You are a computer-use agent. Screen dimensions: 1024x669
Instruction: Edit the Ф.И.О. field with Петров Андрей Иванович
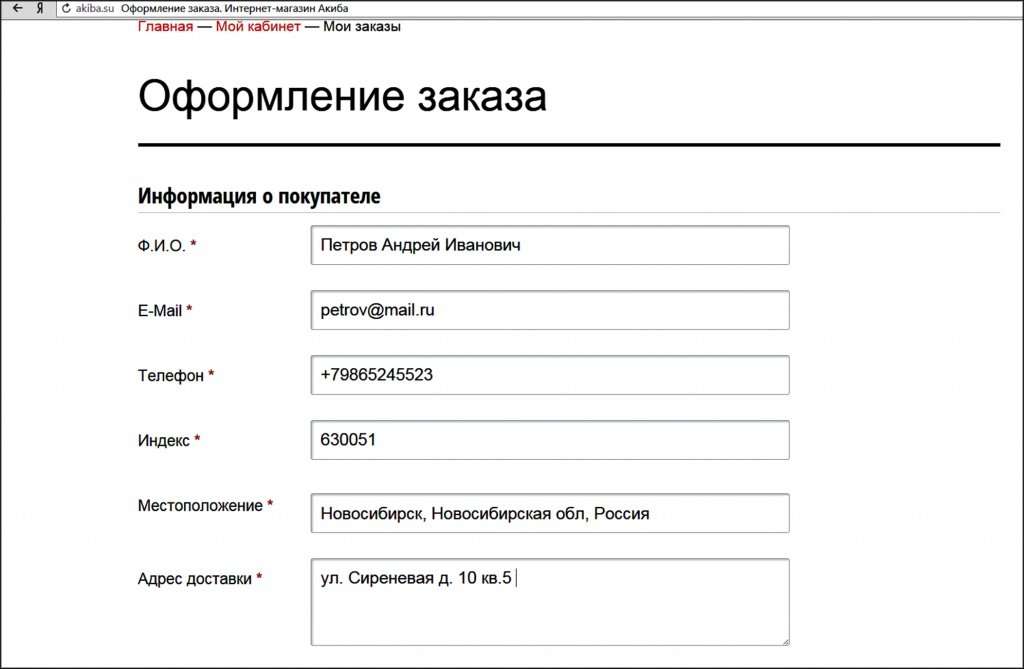[550, 245]
